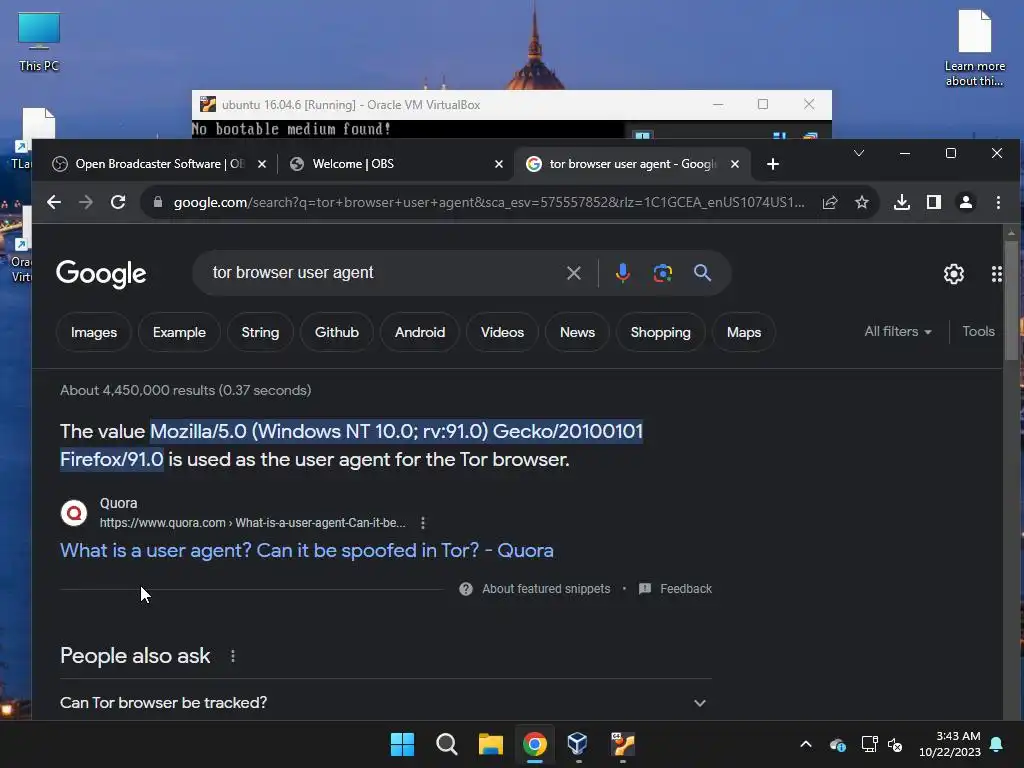Screen dimensions: 1024x768
Task: Open the Quora user agent result link
Action: (x=306, y=551)
